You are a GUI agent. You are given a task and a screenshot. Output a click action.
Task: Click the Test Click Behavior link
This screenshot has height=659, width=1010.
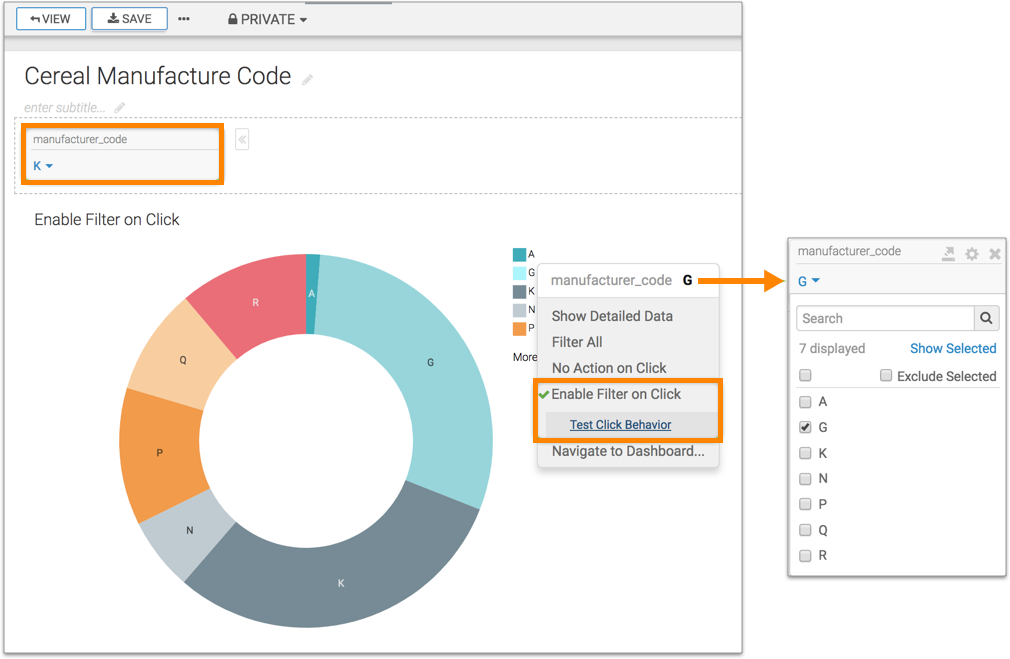pos(620,425)
